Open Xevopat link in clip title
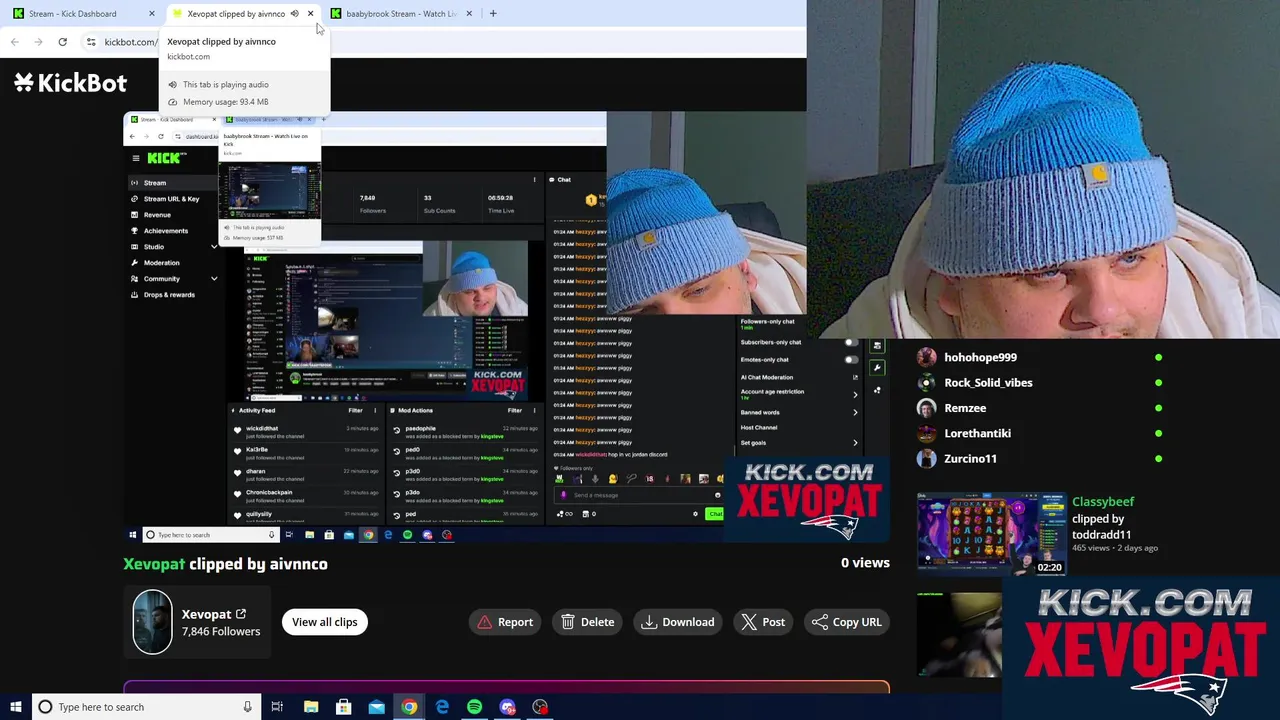Screen dimensions: 1280x720 (x=154, y=564)
